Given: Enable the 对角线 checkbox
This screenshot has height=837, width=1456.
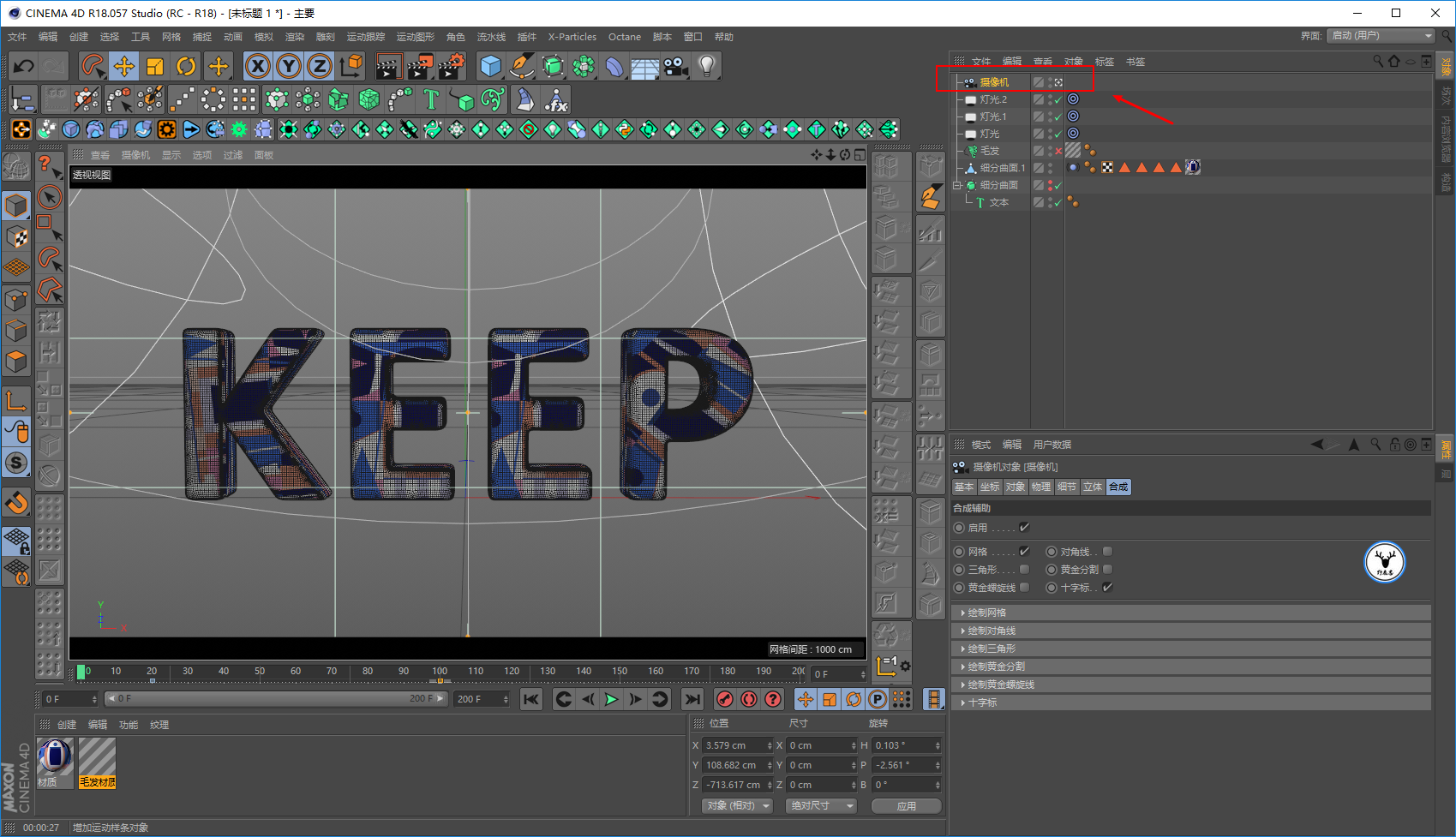Looking at the screenshot, I should coord(1107,552).
